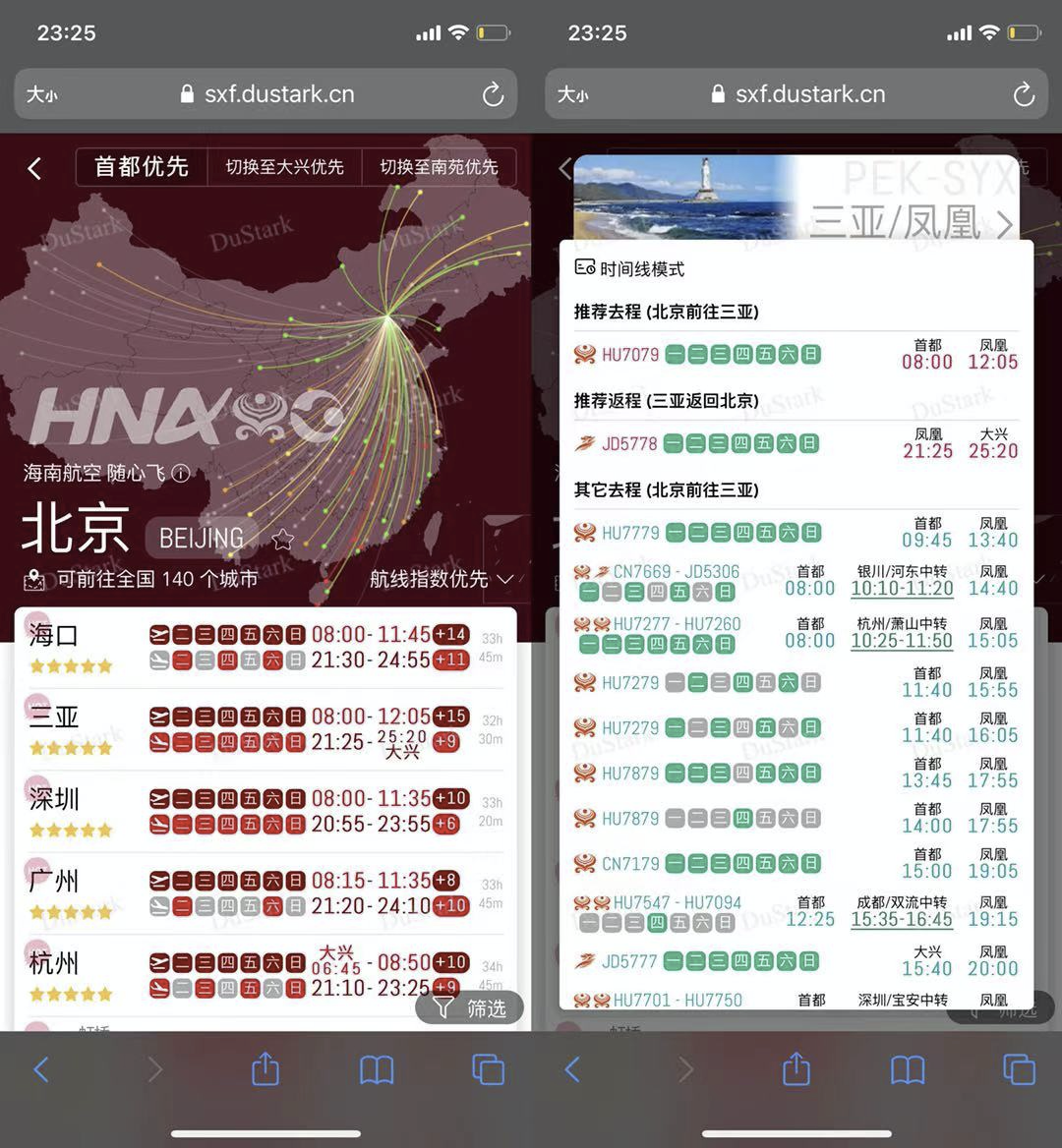Tap the back arrow beside 首都优先 tab
1062x1148 pixels.
tap(34, 168)
